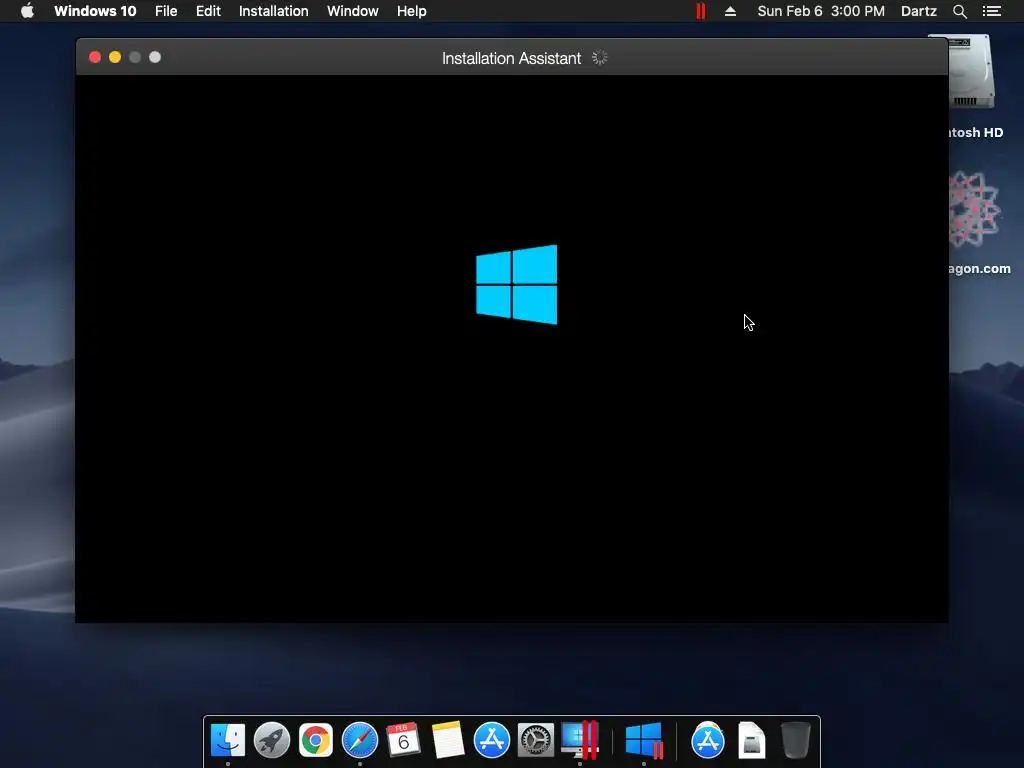Open the File menu
This screenshot has height=768, width=1024.
[x=166, y=11]
